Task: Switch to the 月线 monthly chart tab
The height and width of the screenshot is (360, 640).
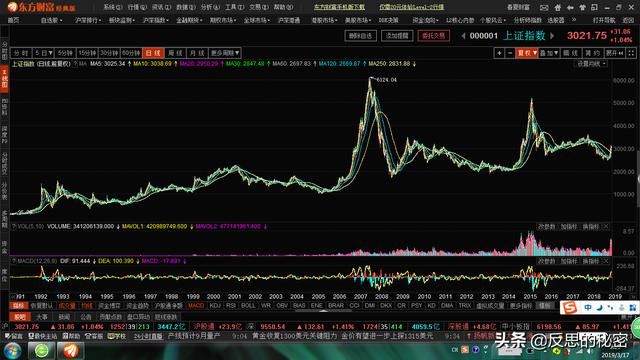Action: point(197,53)
